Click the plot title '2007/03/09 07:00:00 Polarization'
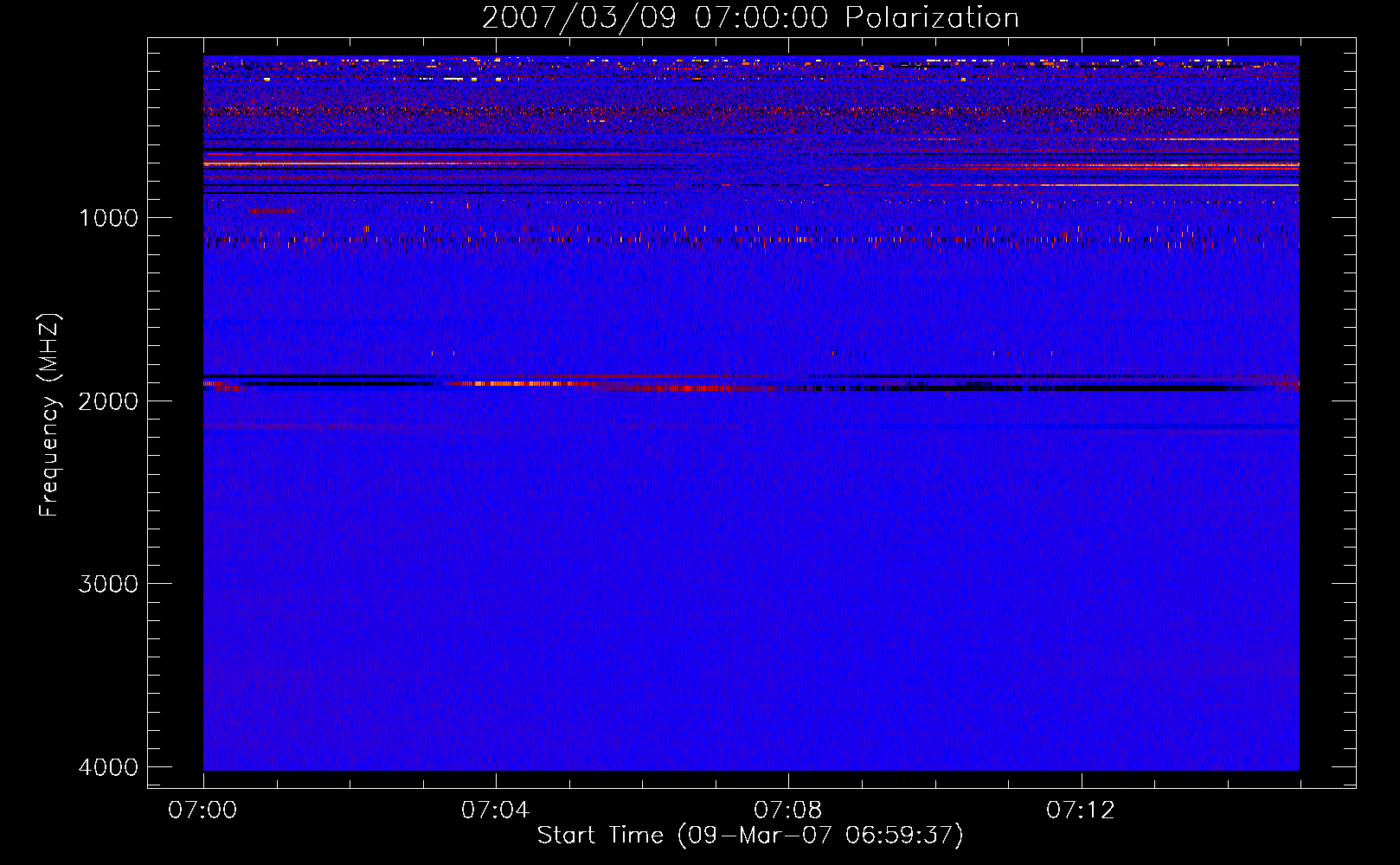 (x=750, y=18)
